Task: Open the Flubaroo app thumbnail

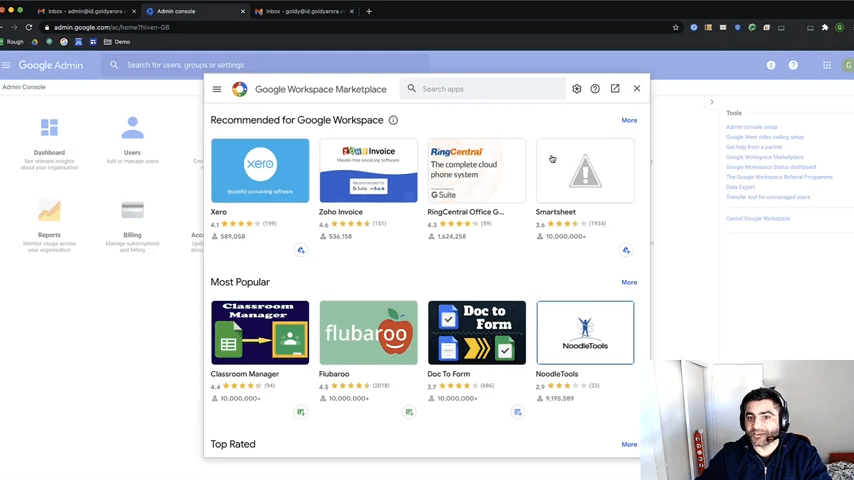Action: [x=368, y=332]
